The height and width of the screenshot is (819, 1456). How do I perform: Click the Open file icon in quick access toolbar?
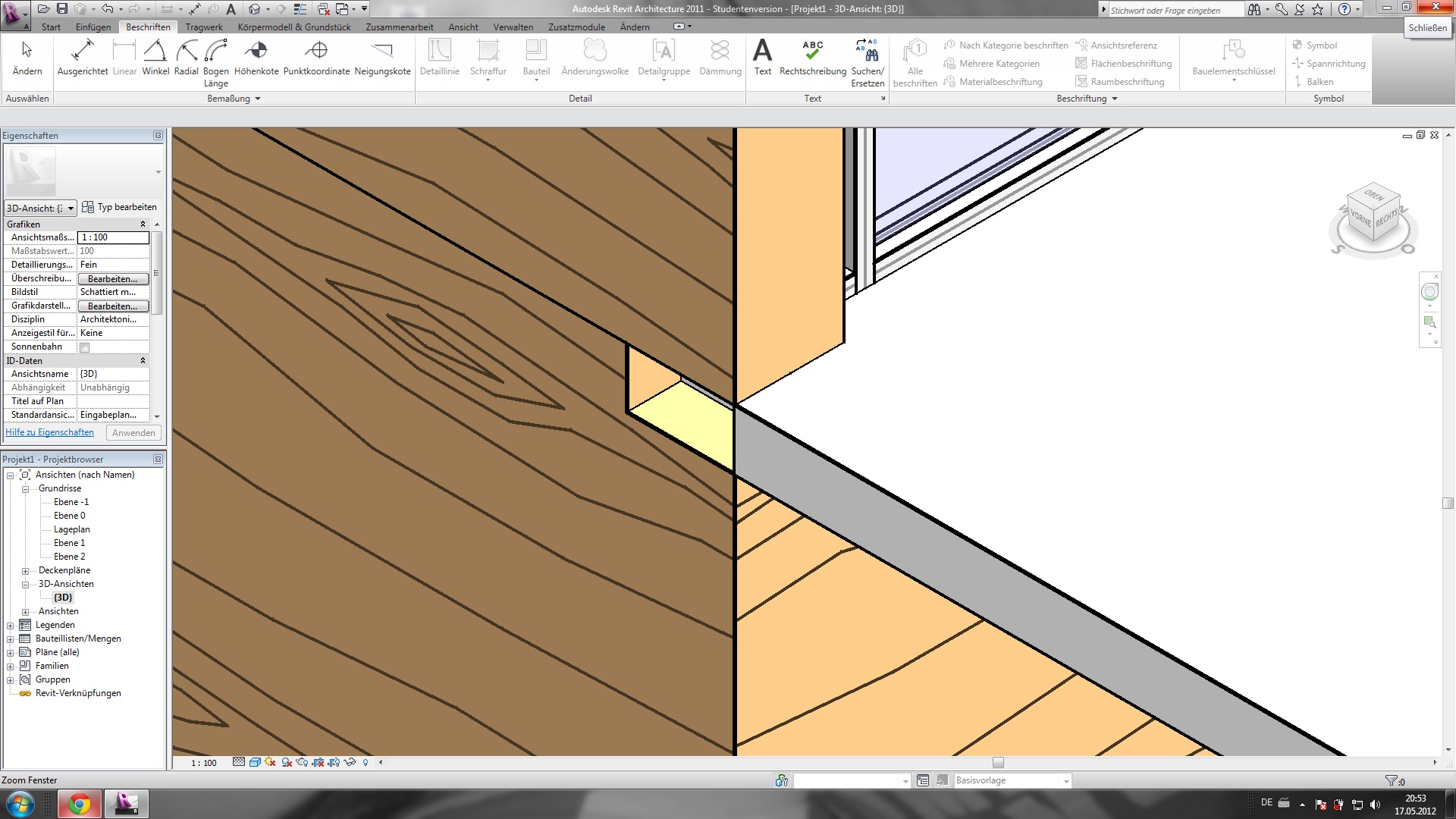(x=43, y=9)
